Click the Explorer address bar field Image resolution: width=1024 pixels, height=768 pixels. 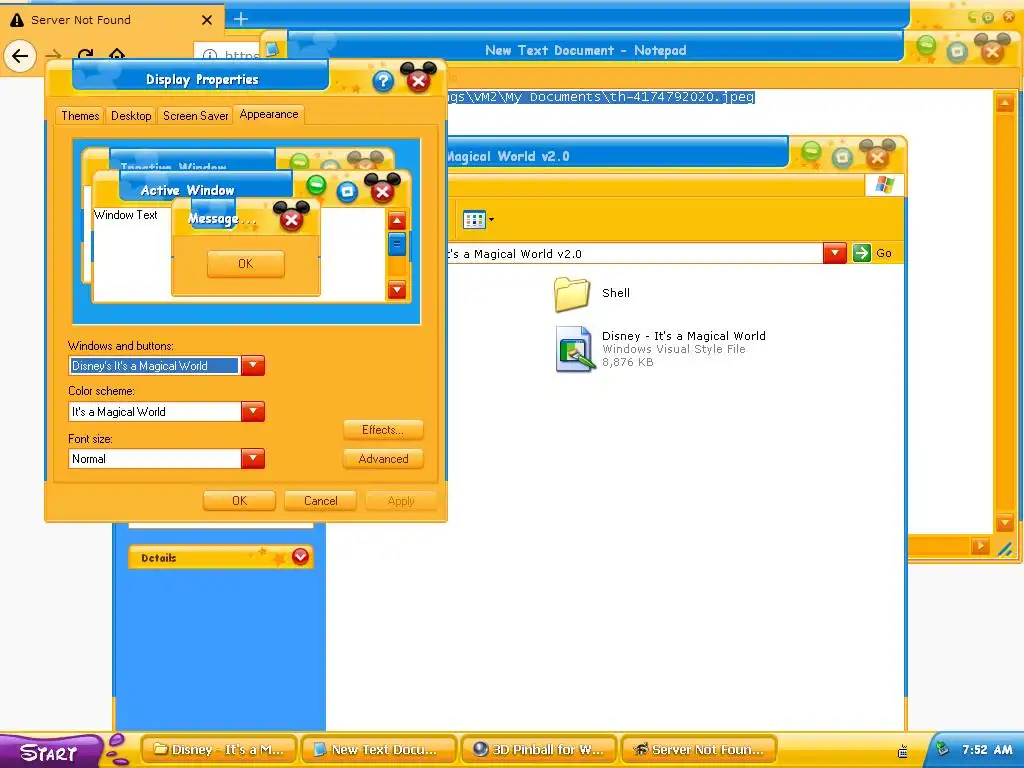[x=633, y=253]
